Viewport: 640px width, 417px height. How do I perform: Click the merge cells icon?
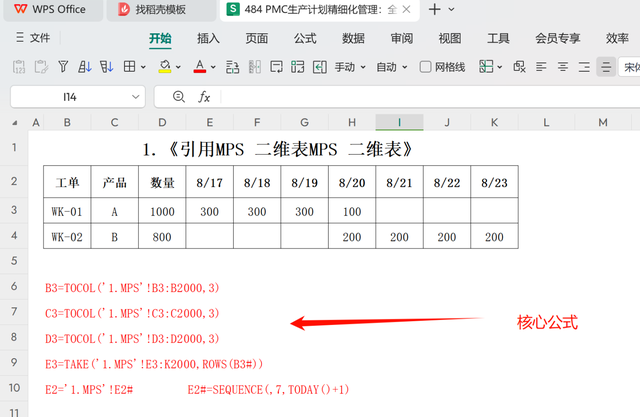[298, 67]
